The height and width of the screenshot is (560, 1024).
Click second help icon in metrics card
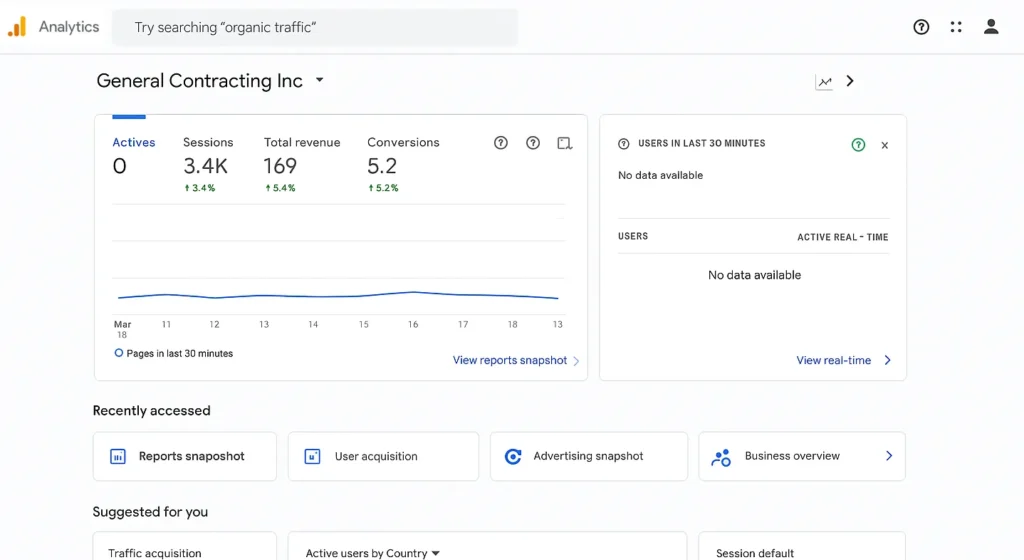pyautogui.click(x=533, y=143)
